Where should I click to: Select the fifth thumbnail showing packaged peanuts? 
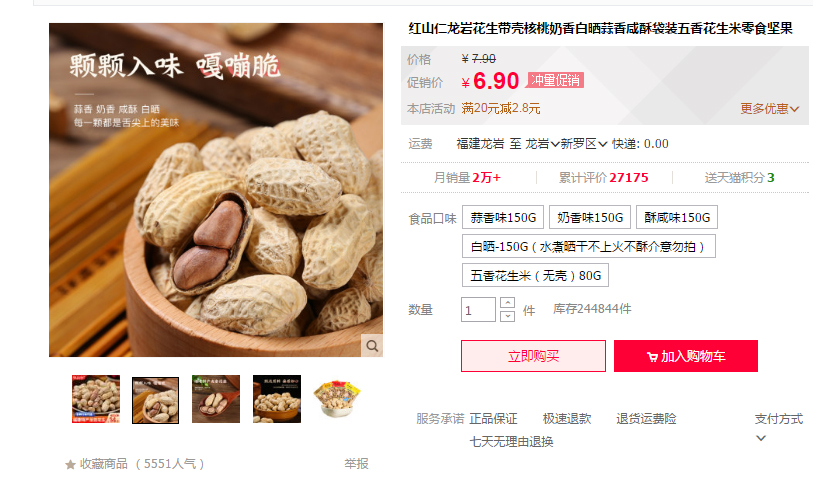[337, 399]
